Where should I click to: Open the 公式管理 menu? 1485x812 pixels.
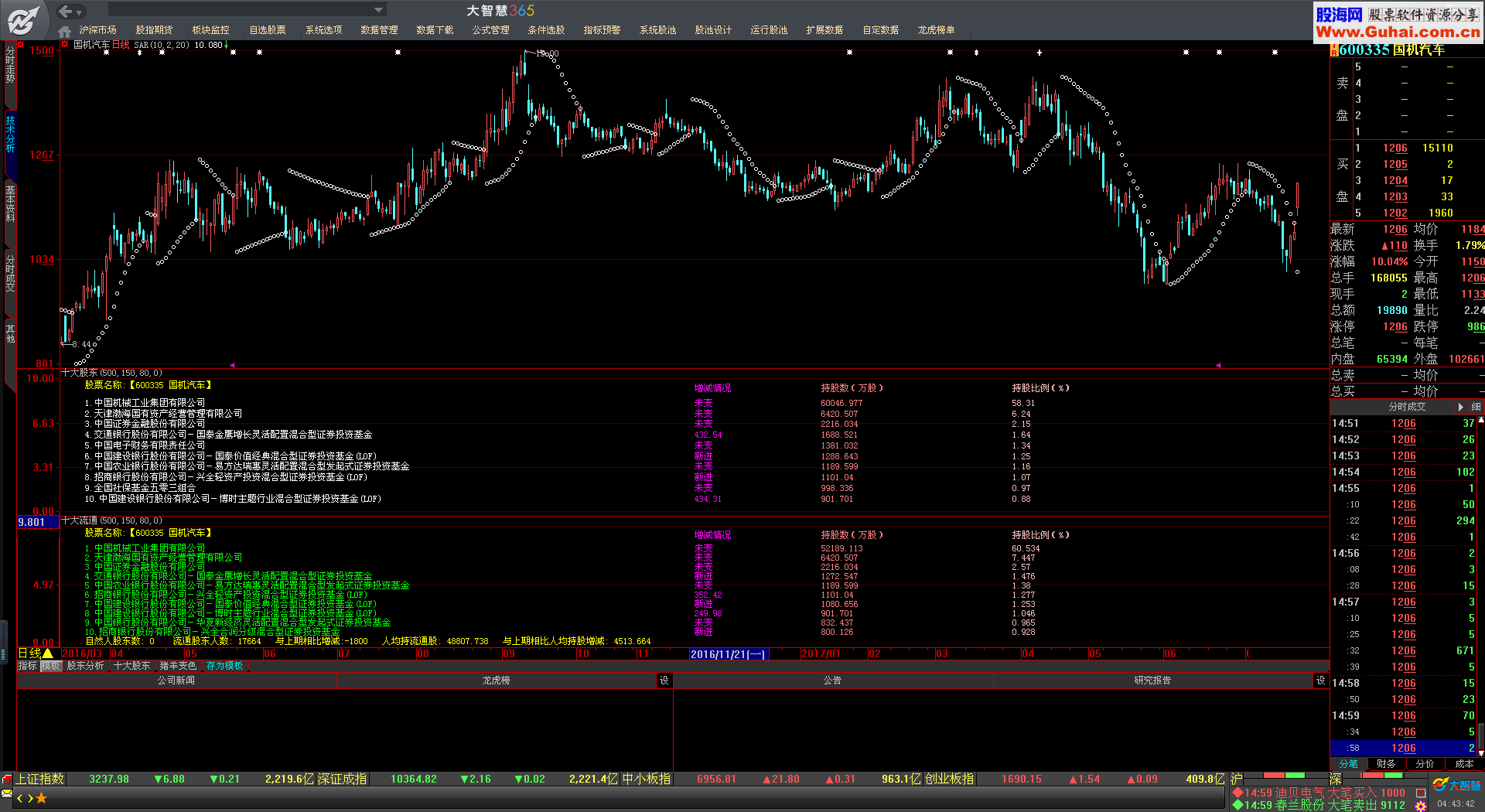pos(490,30)
